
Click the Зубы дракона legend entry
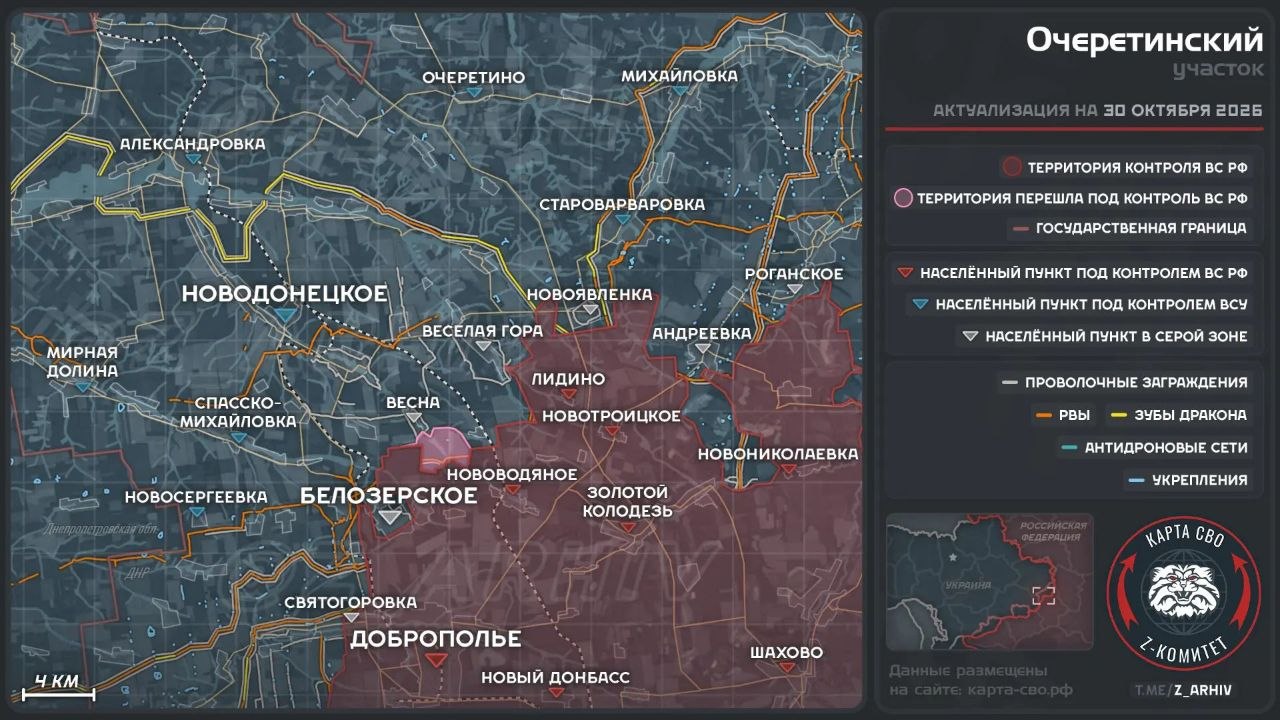pos(1181,415)
